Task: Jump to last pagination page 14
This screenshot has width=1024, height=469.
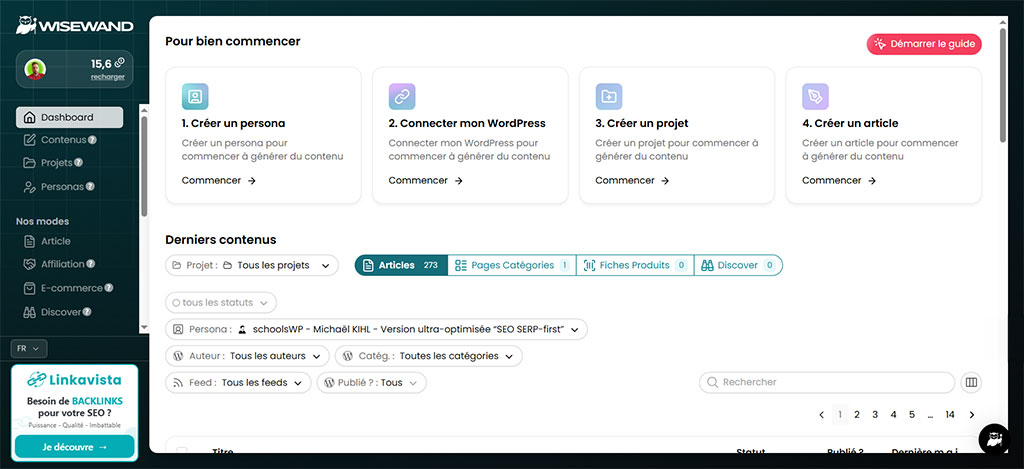Action: pyautogui.click(x=950, y=415)
